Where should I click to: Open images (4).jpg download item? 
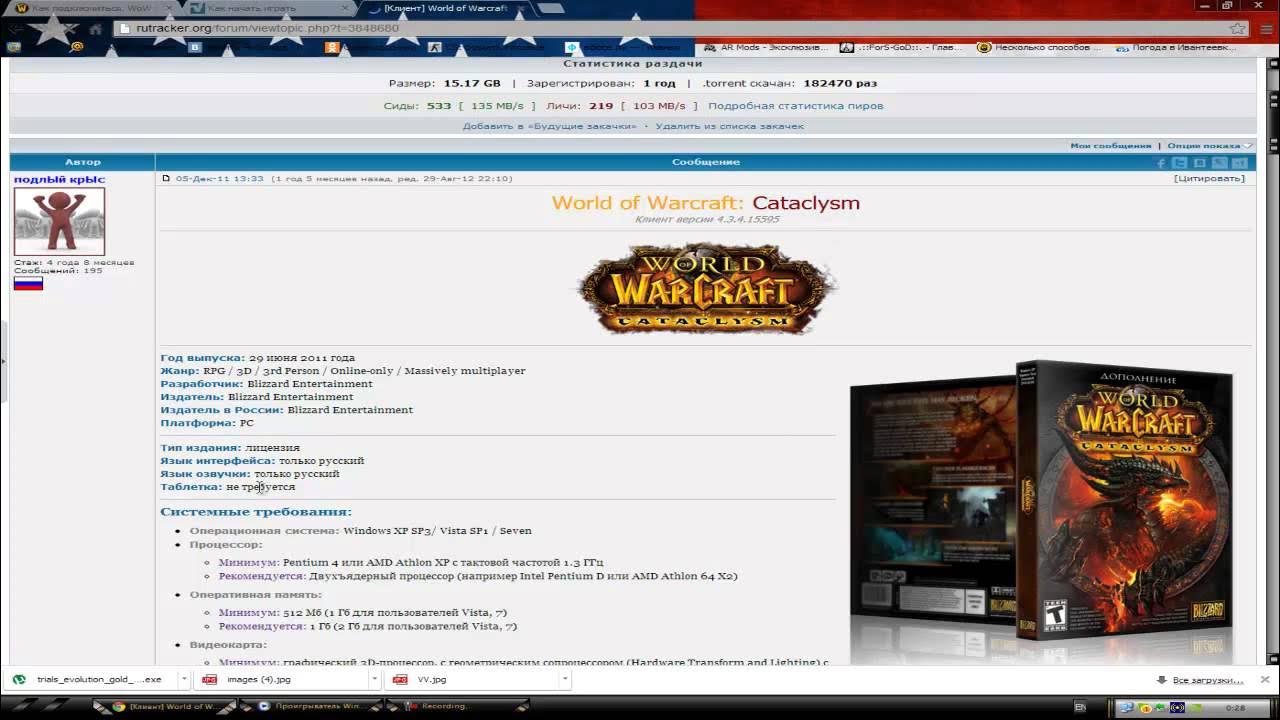(x=283, y=679)
